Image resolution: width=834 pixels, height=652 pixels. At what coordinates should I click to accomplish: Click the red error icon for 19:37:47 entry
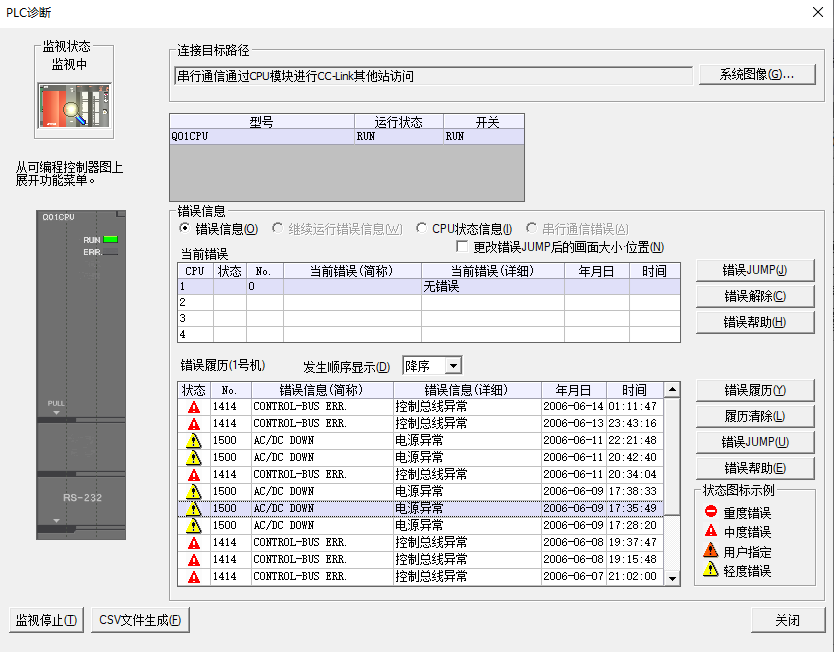pyautogui.click(x=194, y=542)
